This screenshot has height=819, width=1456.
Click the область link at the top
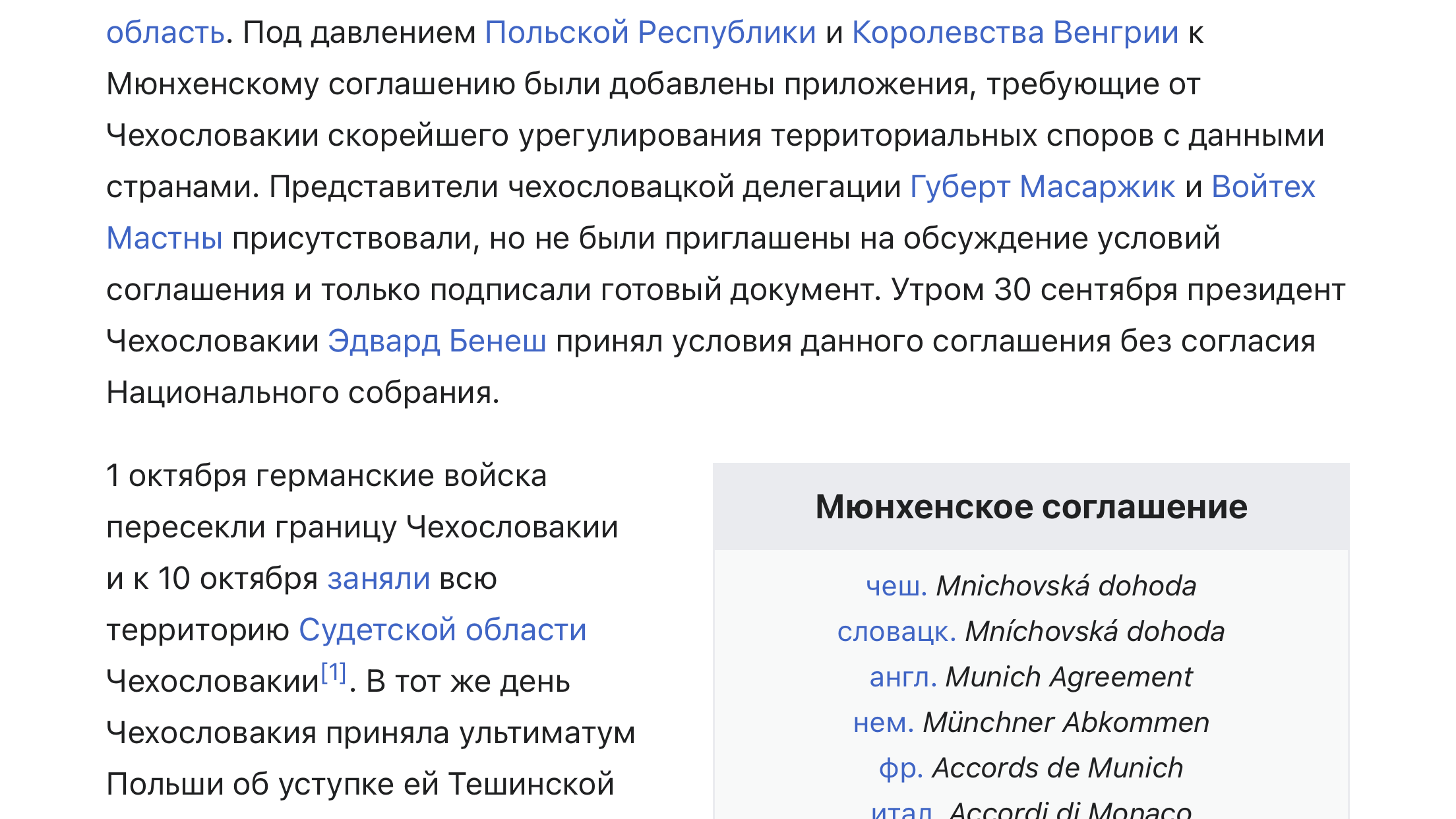tap(166, 32)
